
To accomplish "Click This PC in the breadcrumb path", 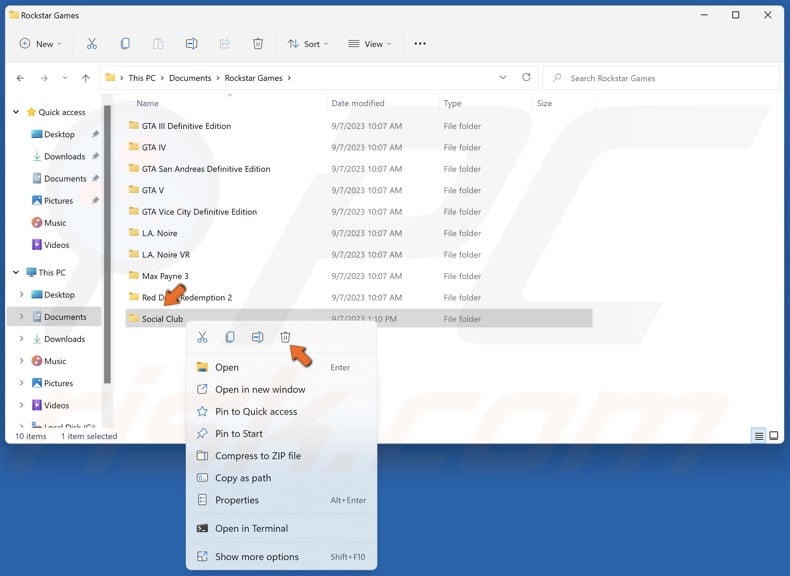I will (142, 78).
